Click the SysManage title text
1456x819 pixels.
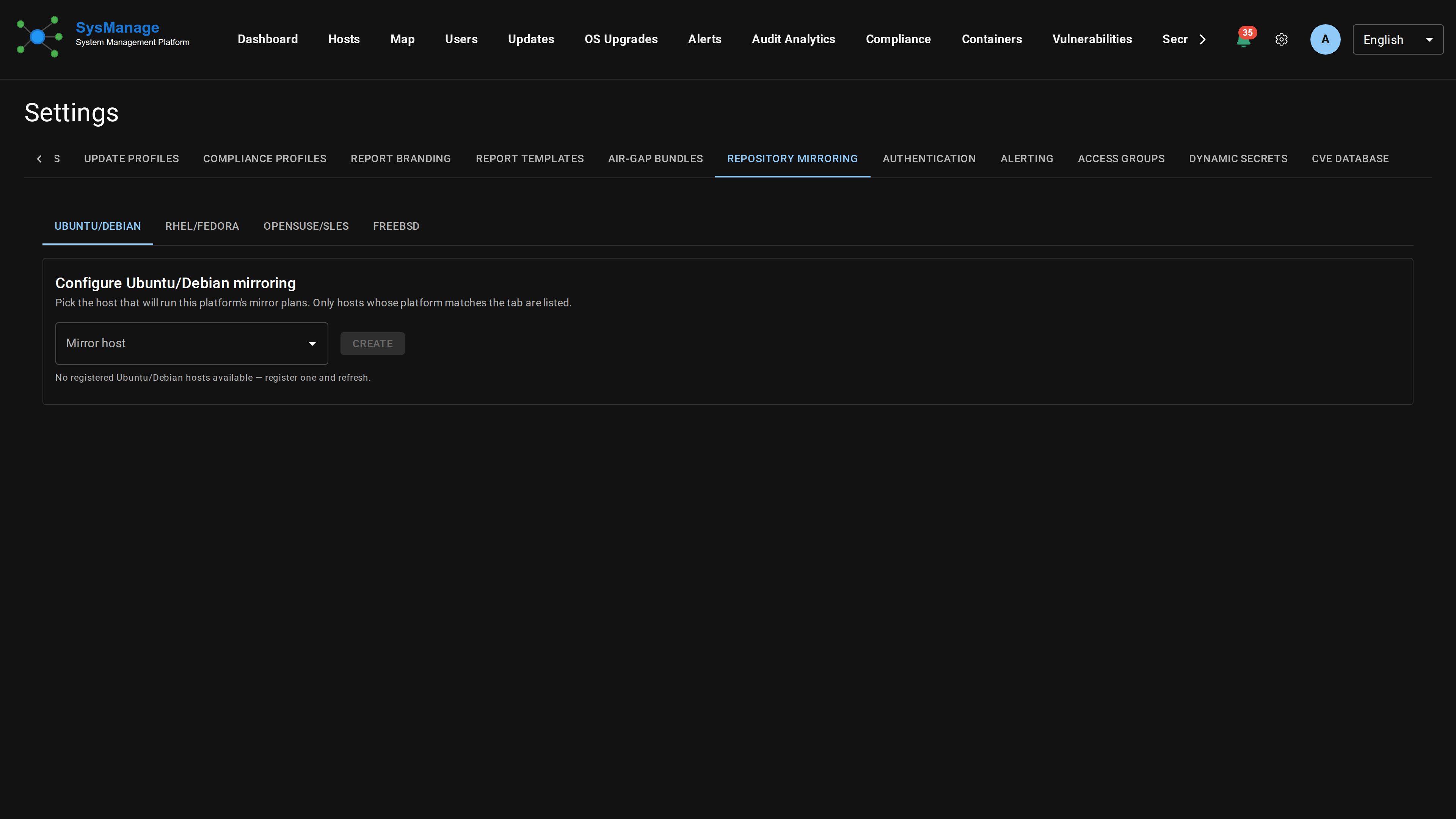point(117,27)
